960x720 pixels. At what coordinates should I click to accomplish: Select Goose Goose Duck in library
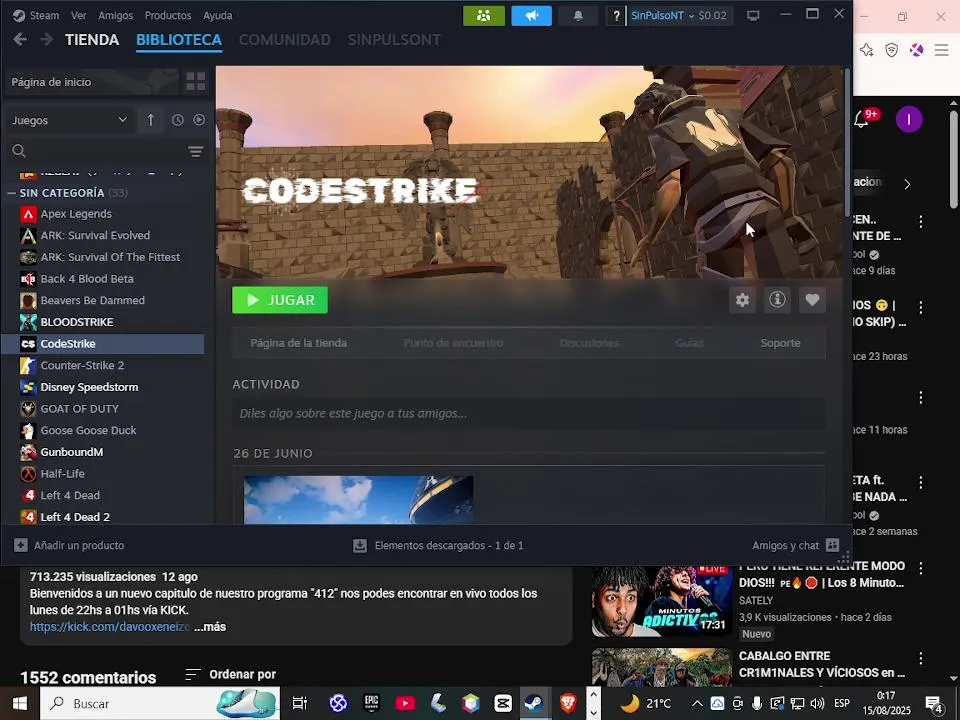pyautogui.click(x=103, y=430)
